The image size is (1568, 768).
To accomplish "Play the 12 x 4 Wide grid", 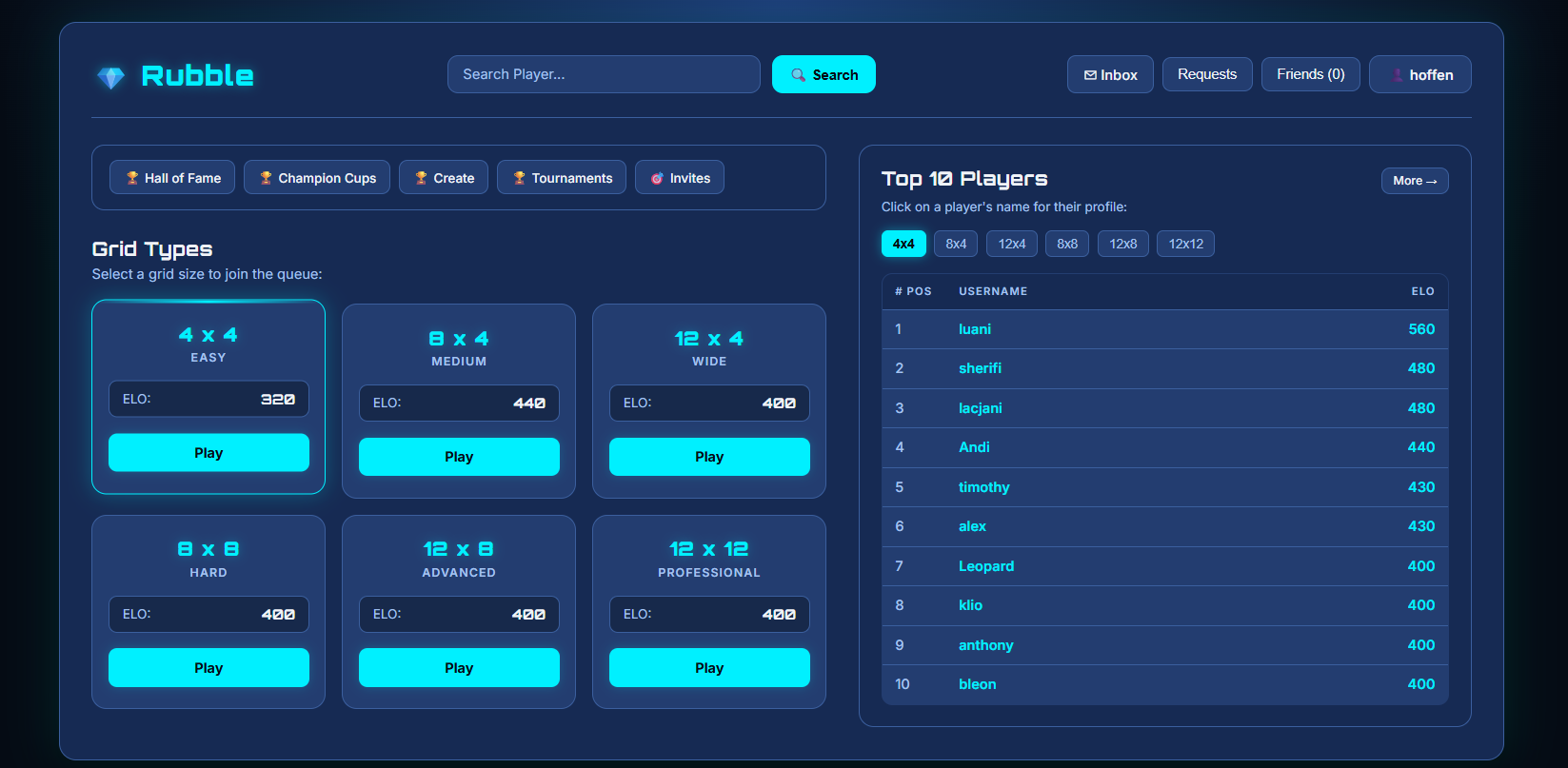I will pyautogui.click(x=709, y=457).
